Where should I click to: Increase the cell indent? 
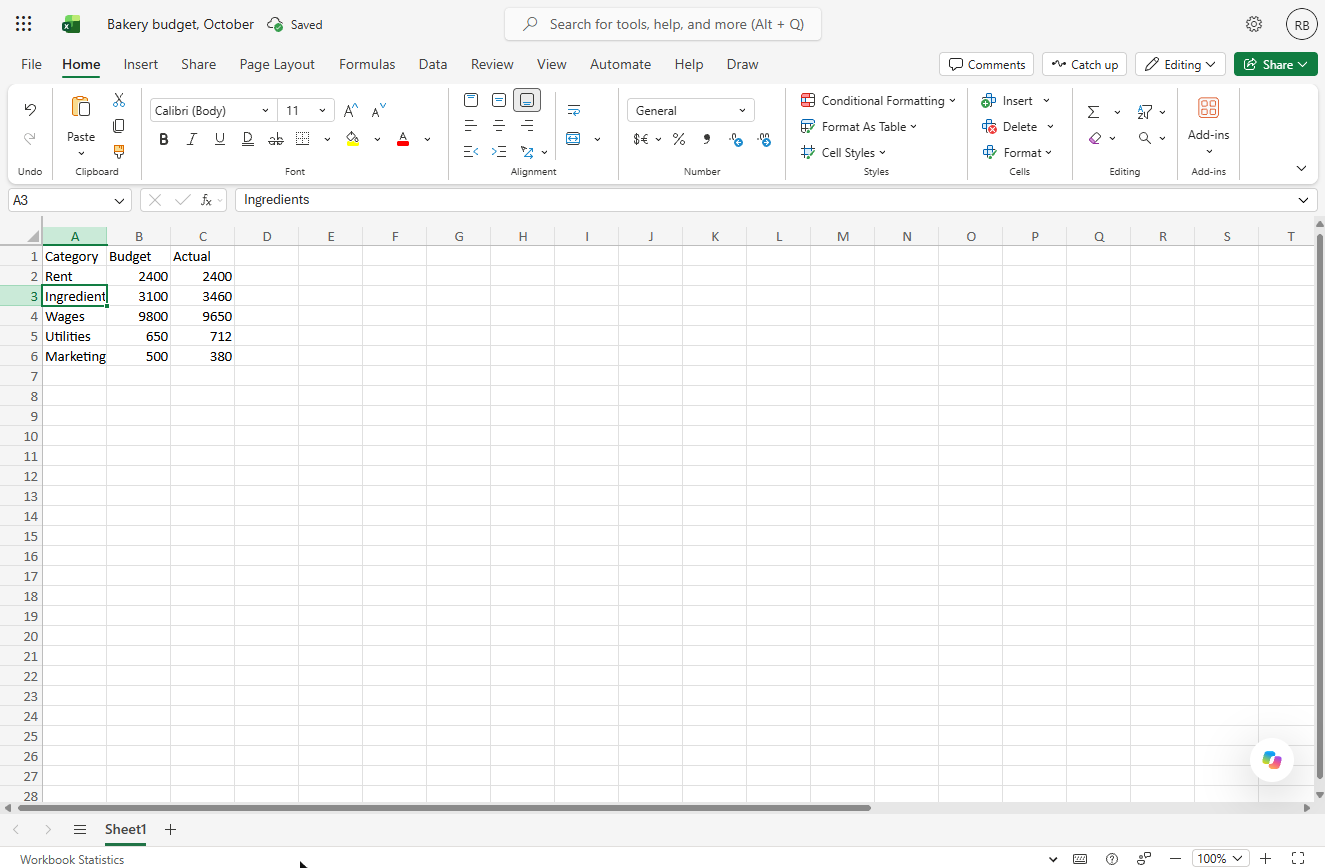pos(499,152)
